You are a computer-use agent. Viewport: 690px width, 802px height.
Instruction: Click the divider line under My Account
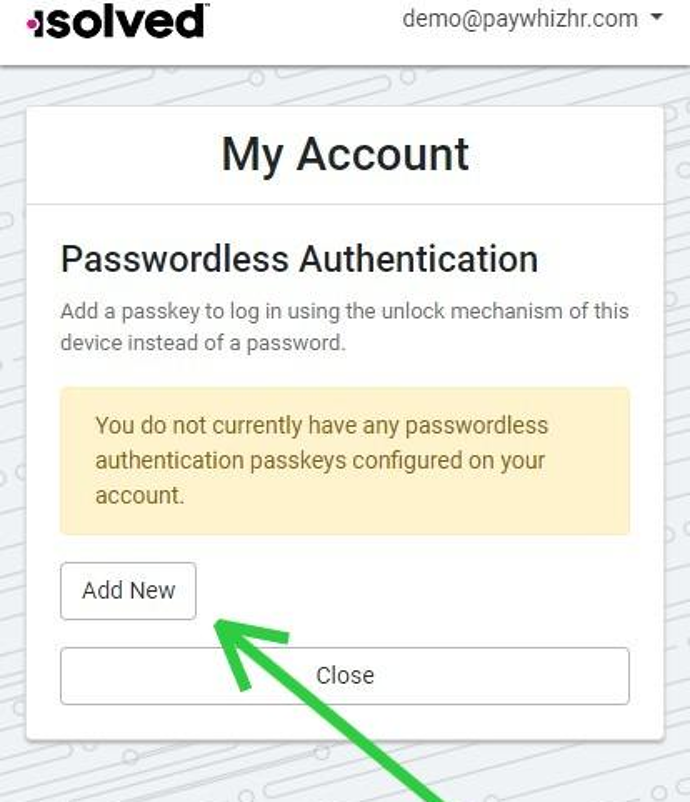345,204
